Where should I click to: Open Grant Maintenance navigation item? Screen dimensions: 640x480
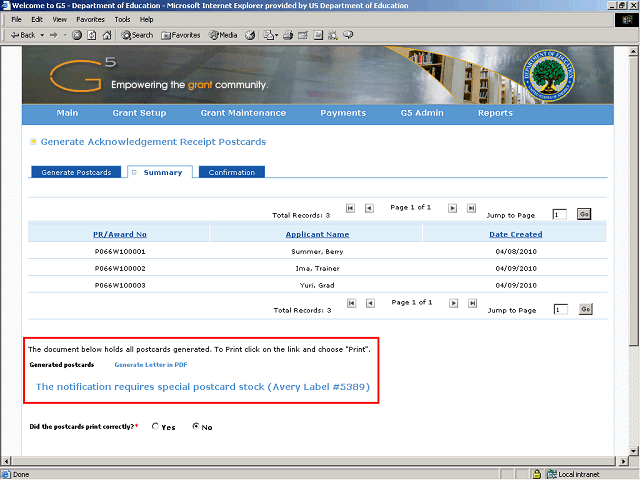tap(243, 113)
